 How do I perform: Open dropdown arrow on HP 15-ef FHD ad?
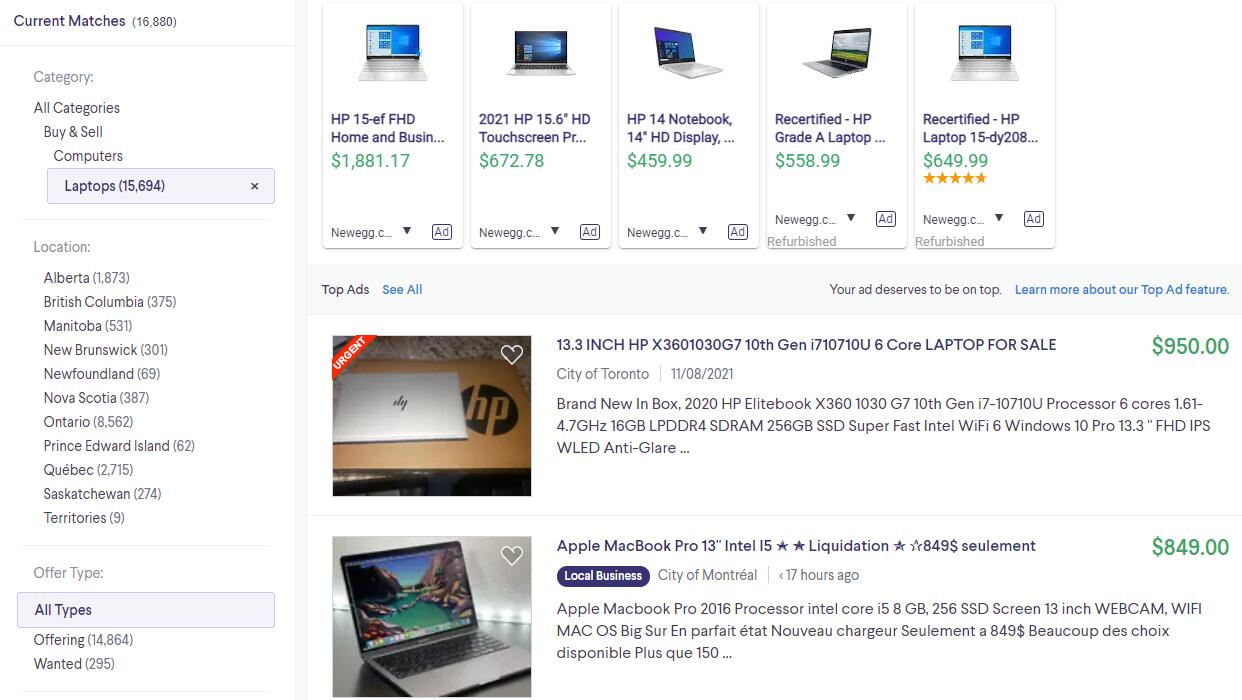pos(407,231)
